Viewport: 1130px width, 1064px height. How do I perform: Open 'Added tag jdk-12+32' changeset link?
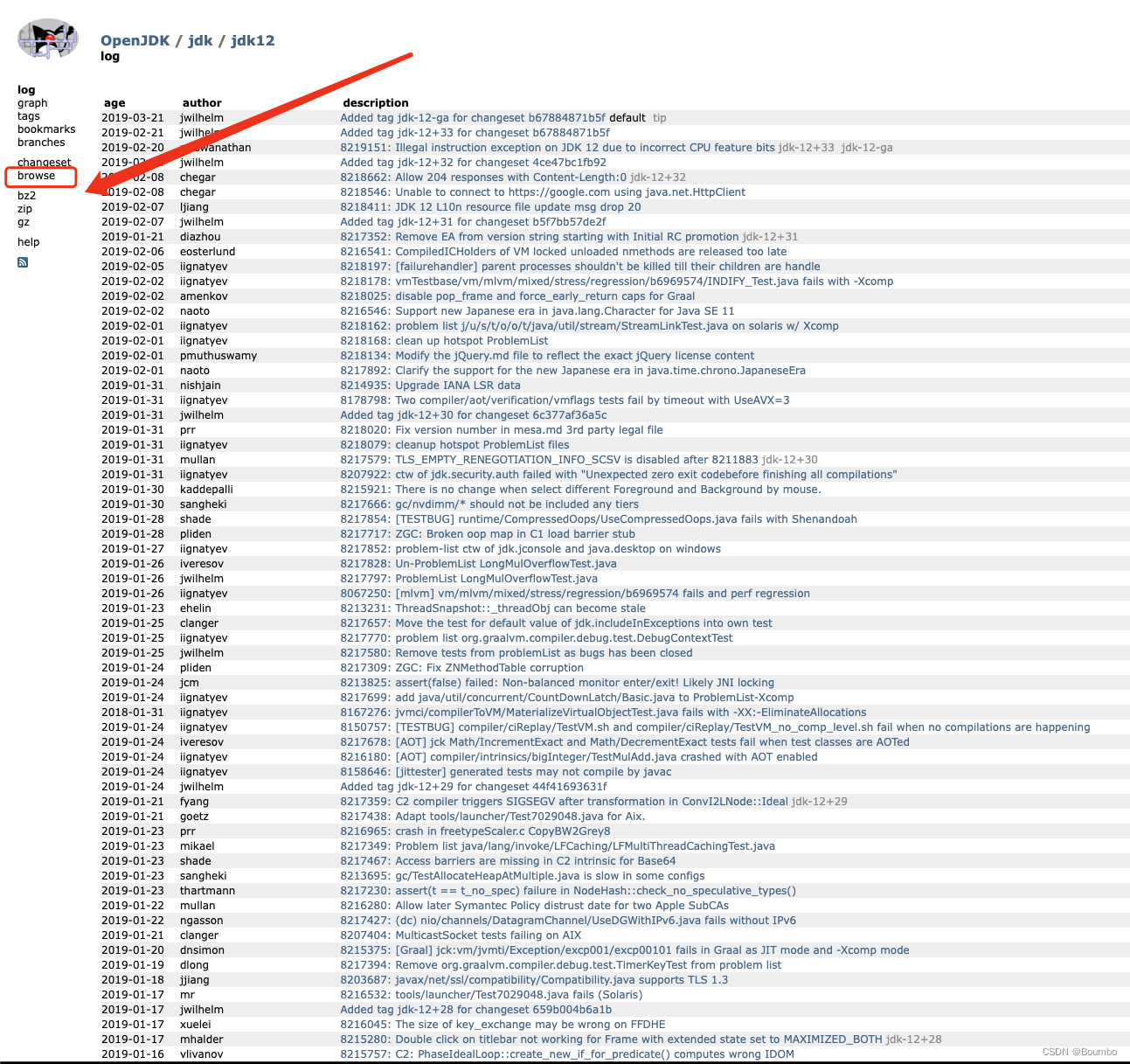473,163
